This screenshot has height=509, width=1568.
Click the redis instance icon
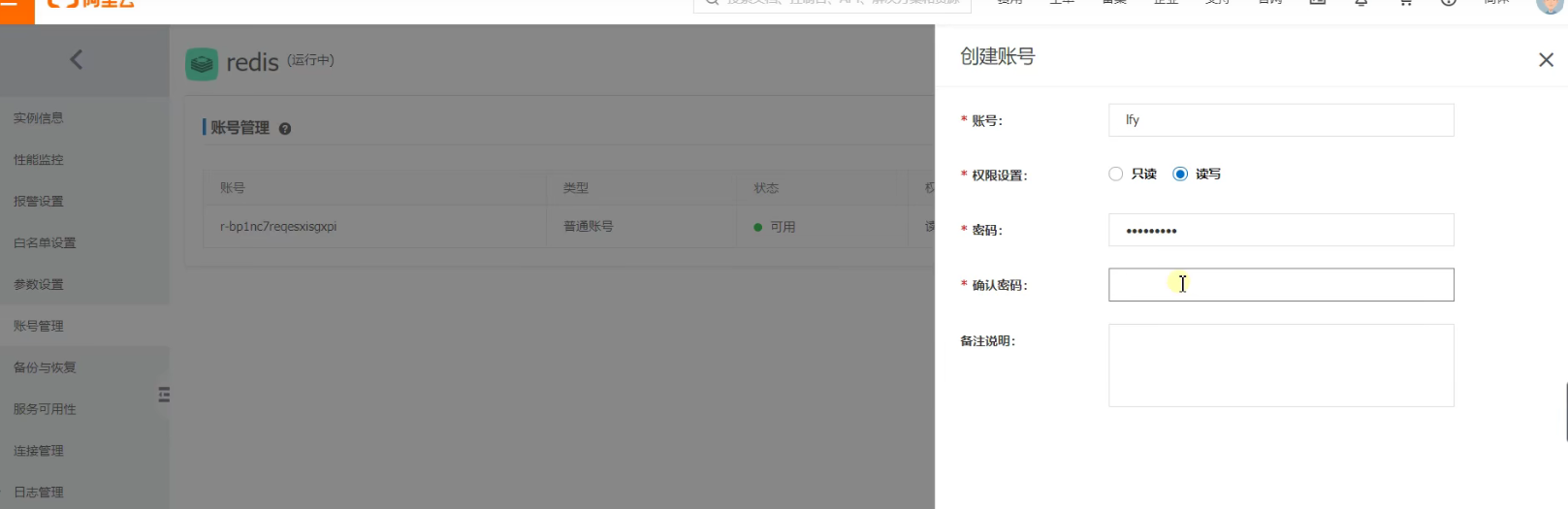click(202, 64)
